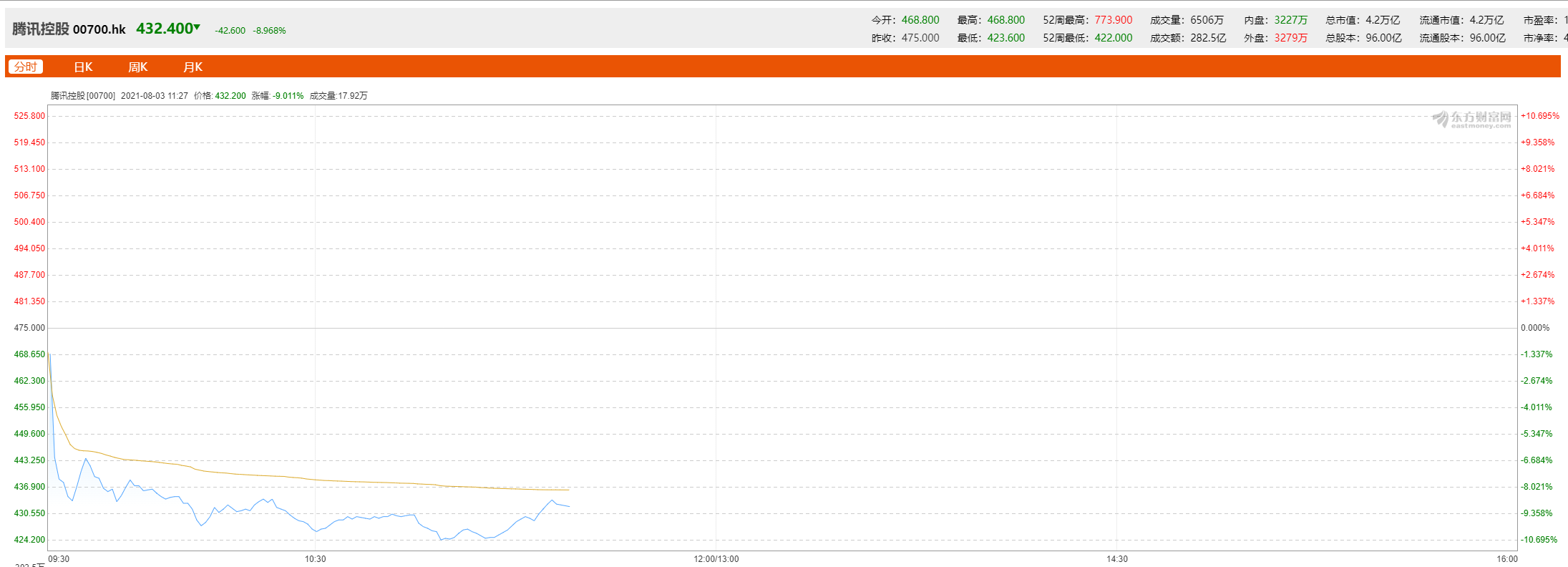1568x567 pixels.
Task: Click the yellow average price line's end
Action: coord(569,490)
